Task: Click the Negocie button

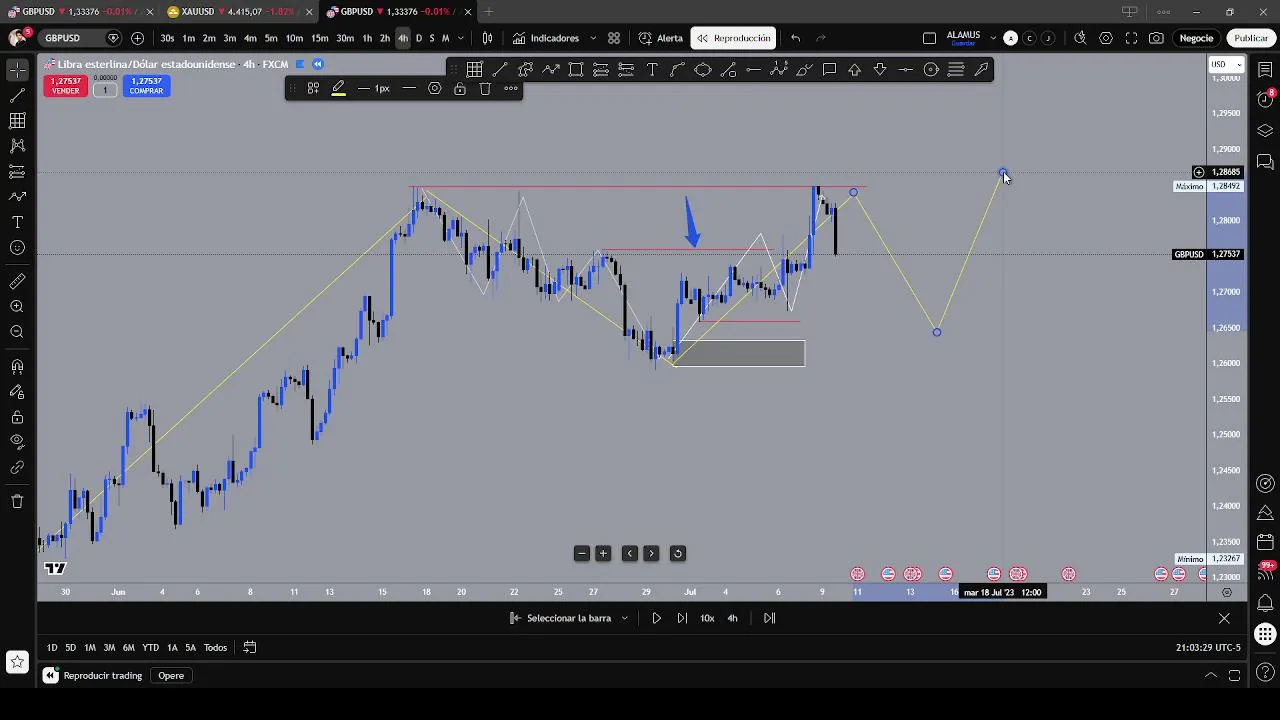Action: click(x=1196, y=38)
